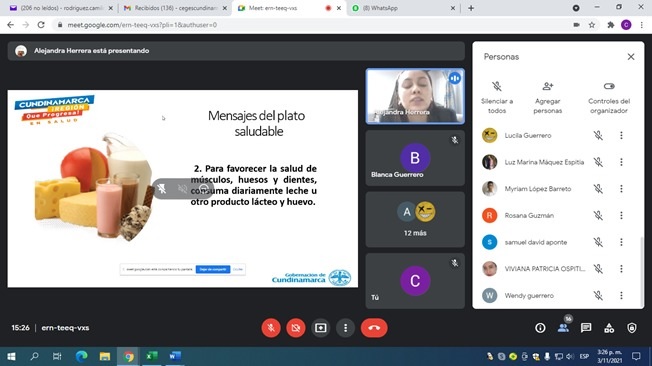The height and width of the screenshot is (366, 652).
Task: Open more options for samuel david aponte
Action: 621,242
